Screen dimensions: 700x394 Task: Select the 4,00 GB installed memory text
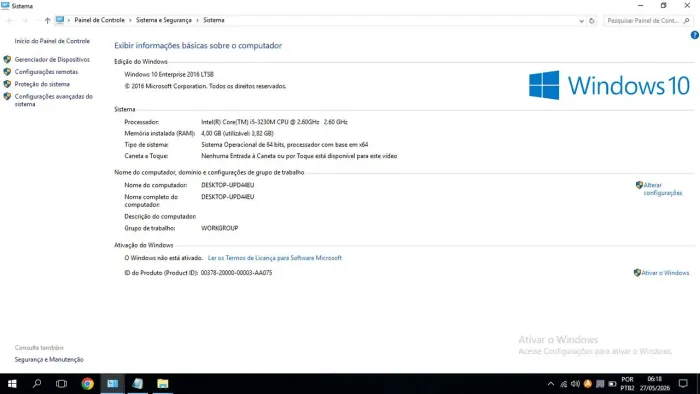tap(237, 133)
